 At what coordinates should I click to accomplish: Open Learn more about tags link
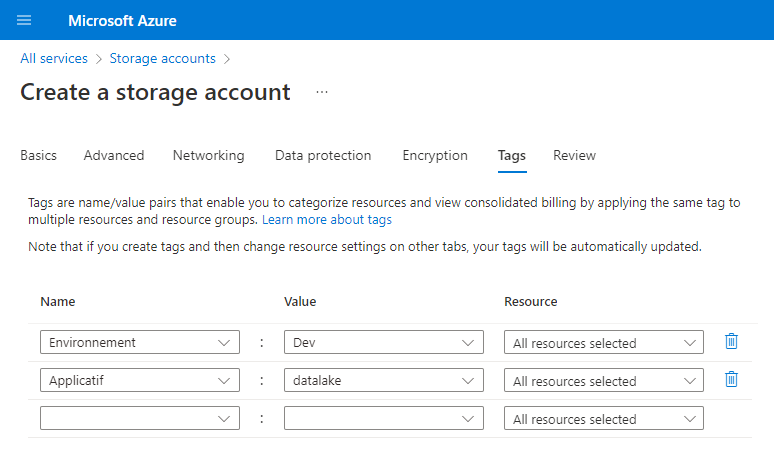[327, 220]
